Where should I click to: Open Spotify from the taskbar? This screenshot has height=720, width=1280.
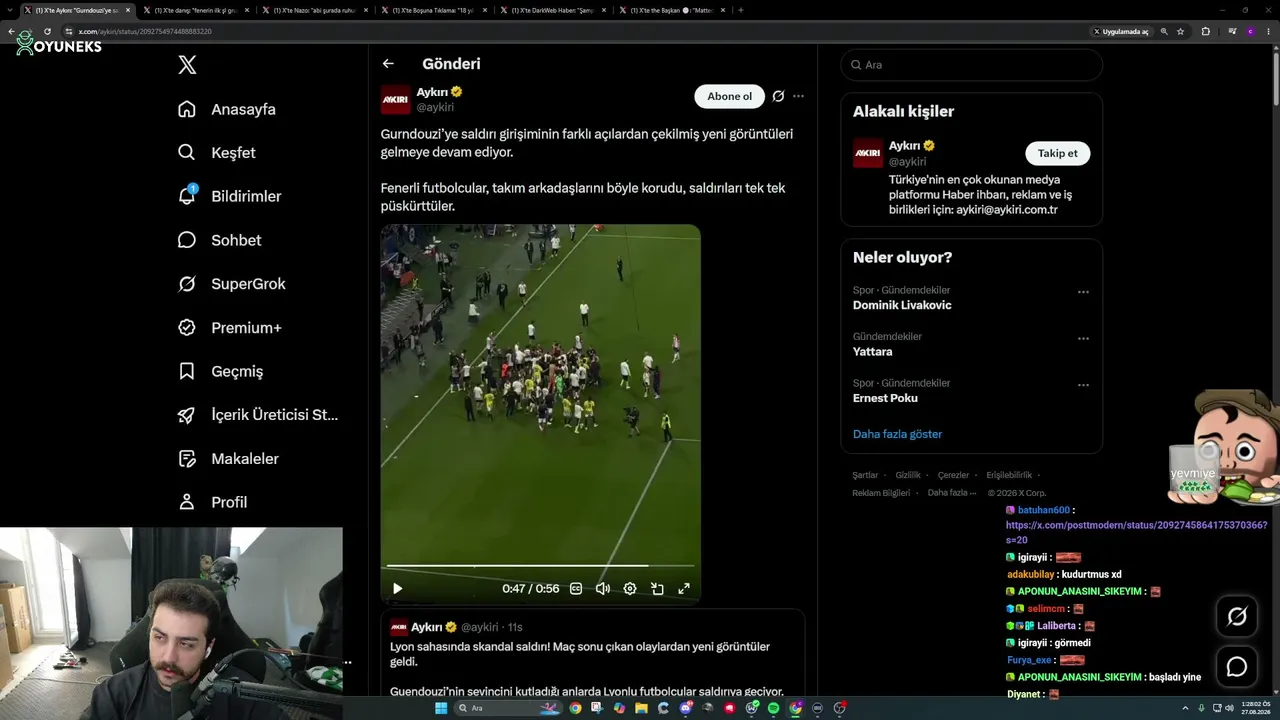773,708
